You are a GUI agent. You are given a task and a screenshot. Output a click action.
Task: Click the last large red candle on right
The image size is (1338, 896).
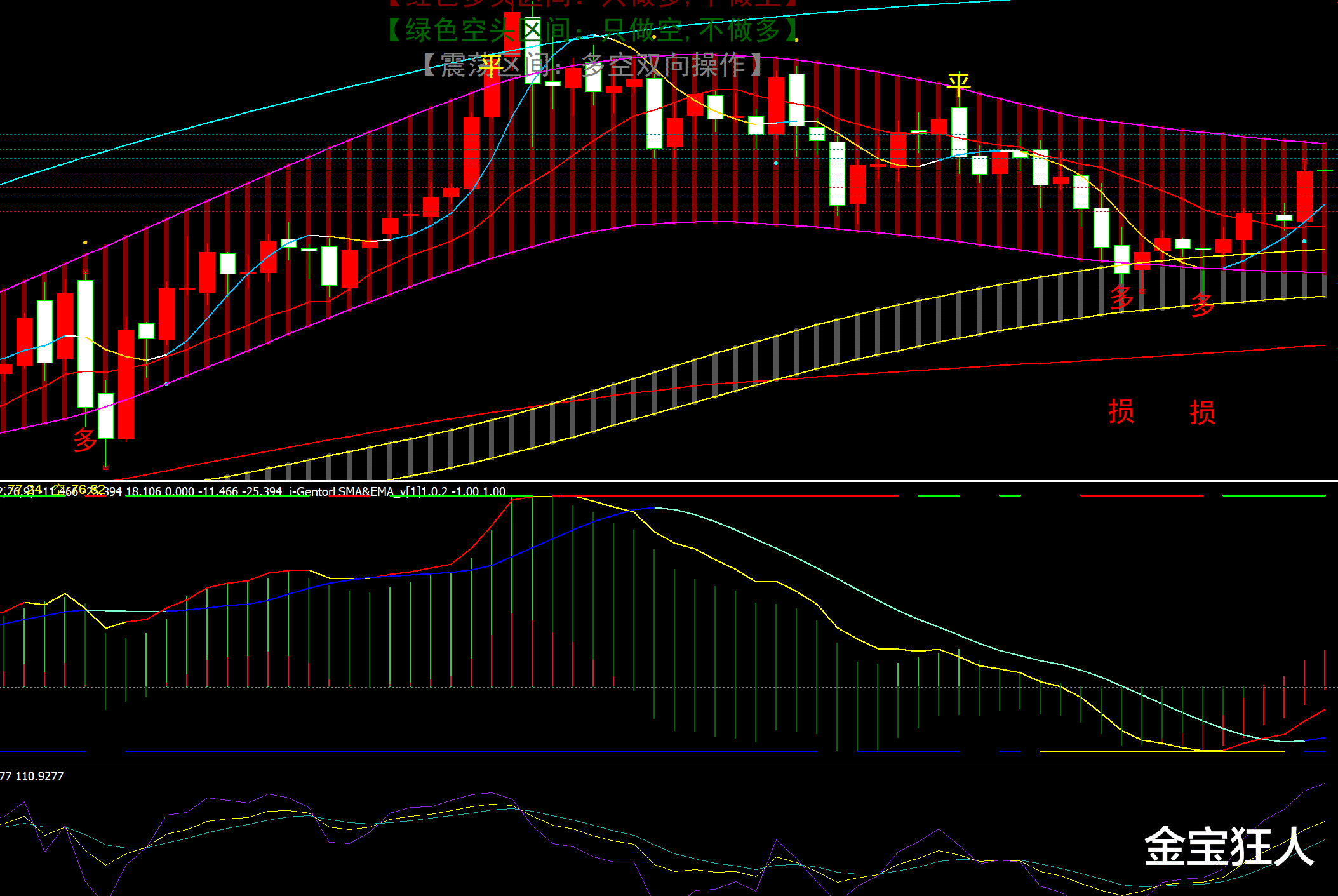(x=1304, y=197)
